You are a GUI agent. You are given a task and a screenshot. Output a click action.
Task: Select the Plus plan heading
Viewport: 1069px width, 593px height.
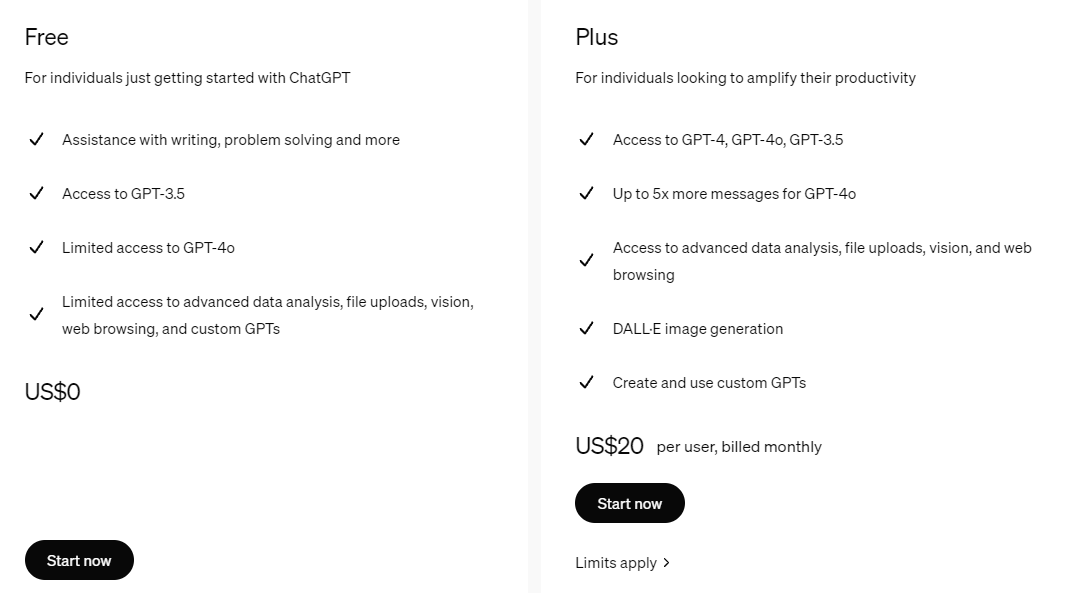point(597,37)
